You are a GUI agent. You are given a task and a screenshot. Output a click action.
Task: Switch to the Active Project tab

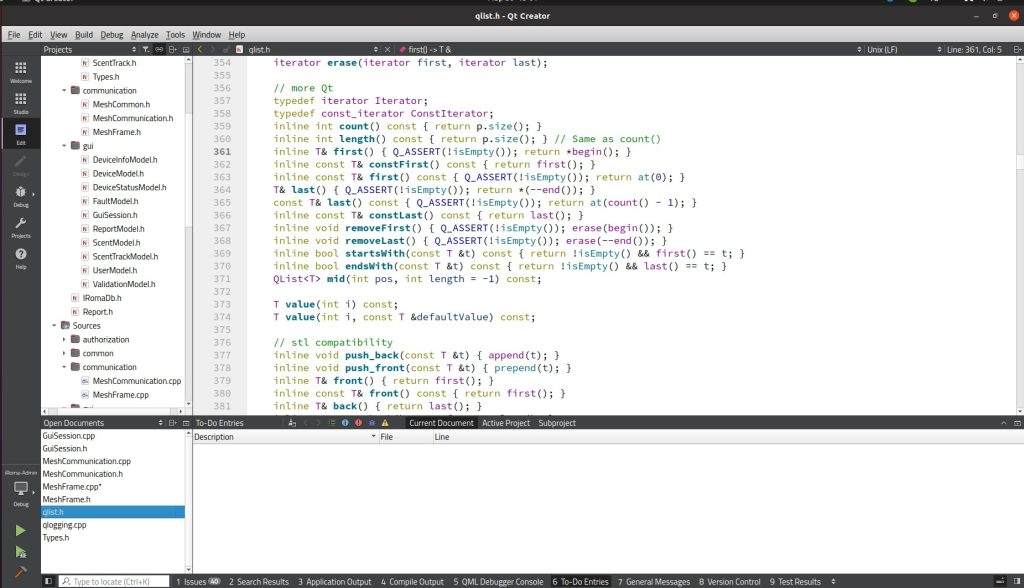pos(505,423)
